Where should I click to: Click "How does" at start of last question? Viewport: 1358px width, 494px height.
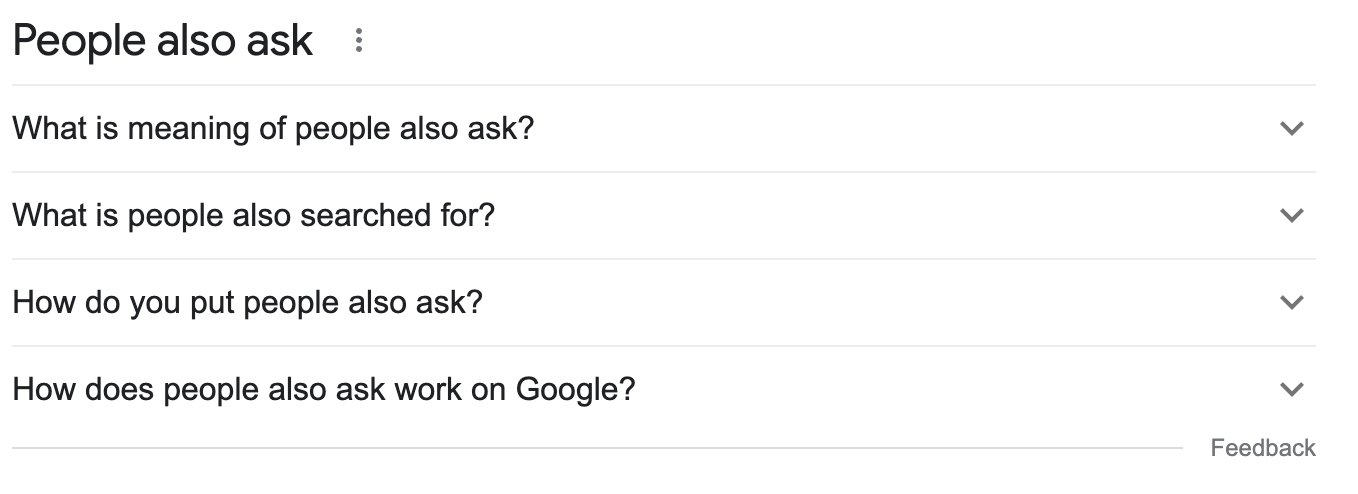click(82, 389)
